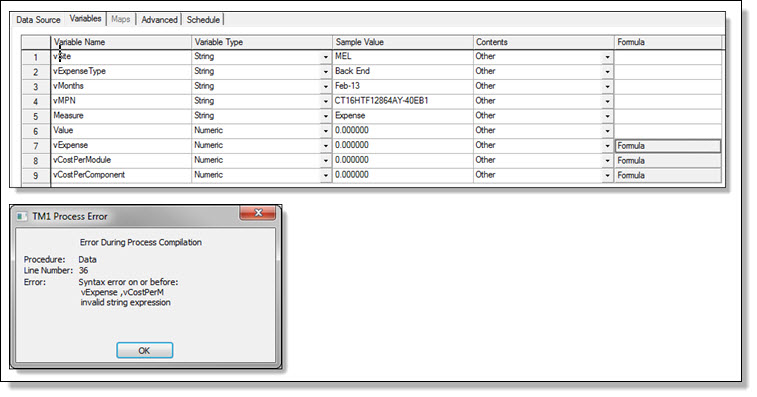Open Contents dropdown for Value row
757x397 pixels.
(x=607, y=131)
